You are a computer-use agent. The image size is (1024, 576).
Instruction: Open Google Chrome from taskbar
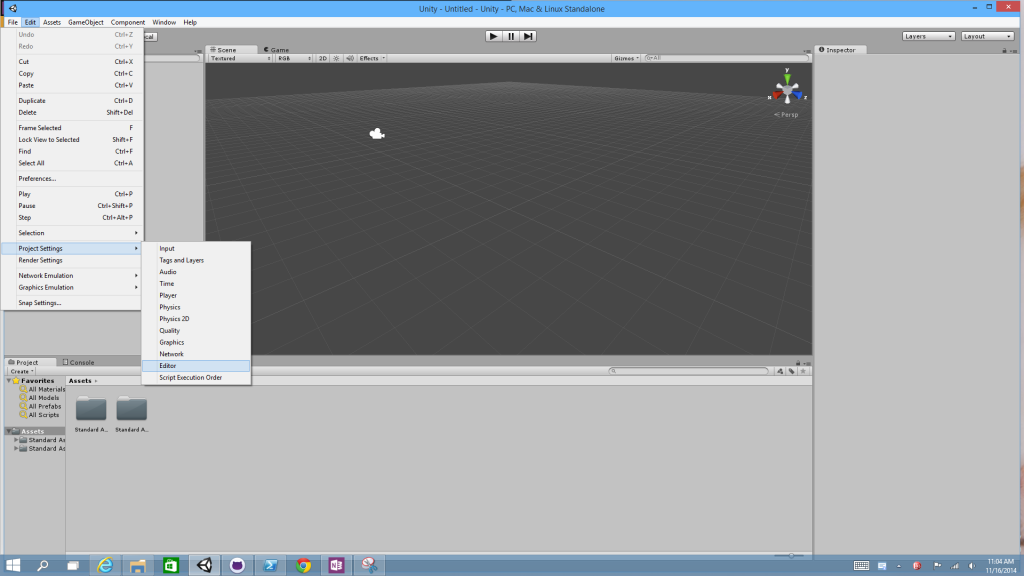[x=303, y=565]
